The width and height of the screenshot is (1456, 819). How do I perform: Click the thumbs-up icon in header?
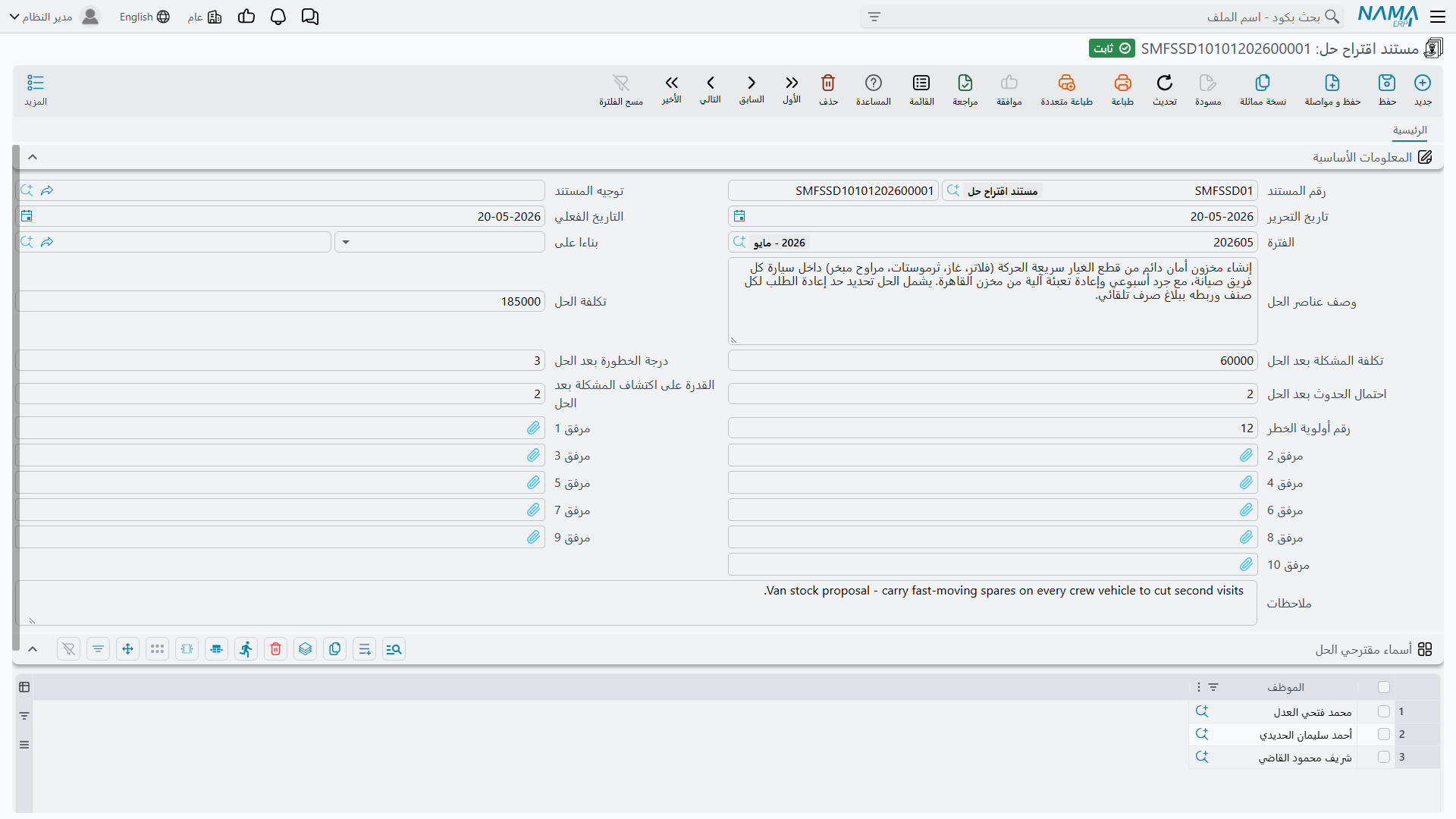pos(246,17)
